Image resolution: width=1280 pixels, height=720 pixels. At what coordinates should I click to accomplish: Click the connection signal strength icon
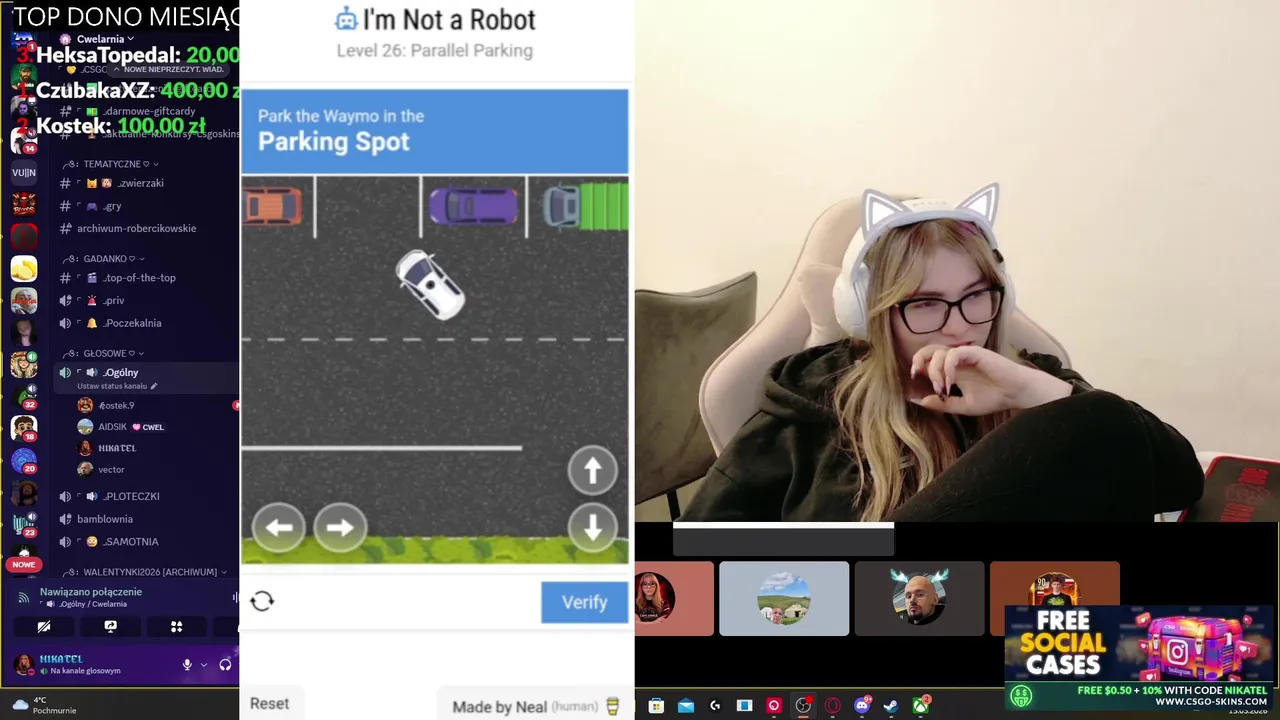coord(22,597)
